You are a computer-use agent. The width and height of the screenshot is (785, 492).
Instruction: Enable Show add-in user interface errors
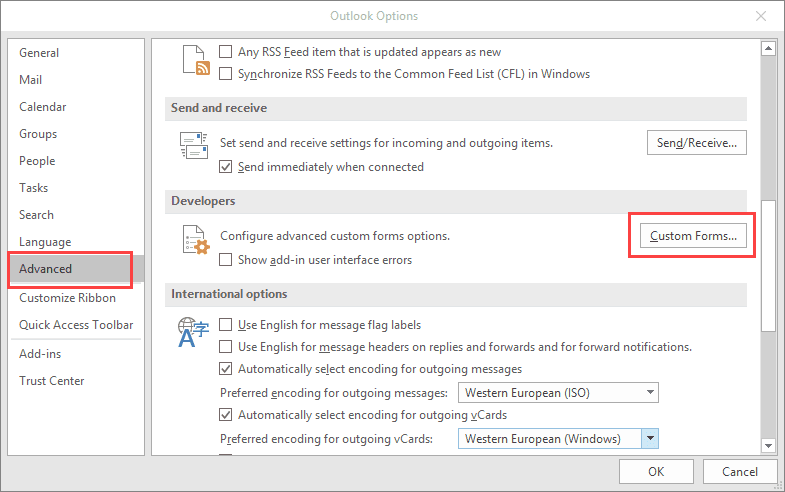click(x=226, y=260)
